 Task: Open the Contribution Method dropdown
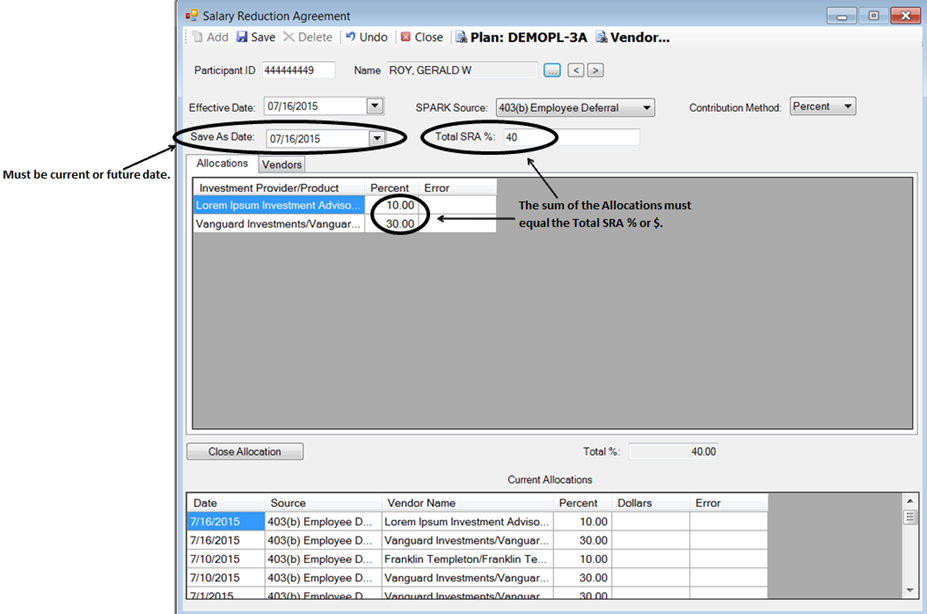(847, 106)
